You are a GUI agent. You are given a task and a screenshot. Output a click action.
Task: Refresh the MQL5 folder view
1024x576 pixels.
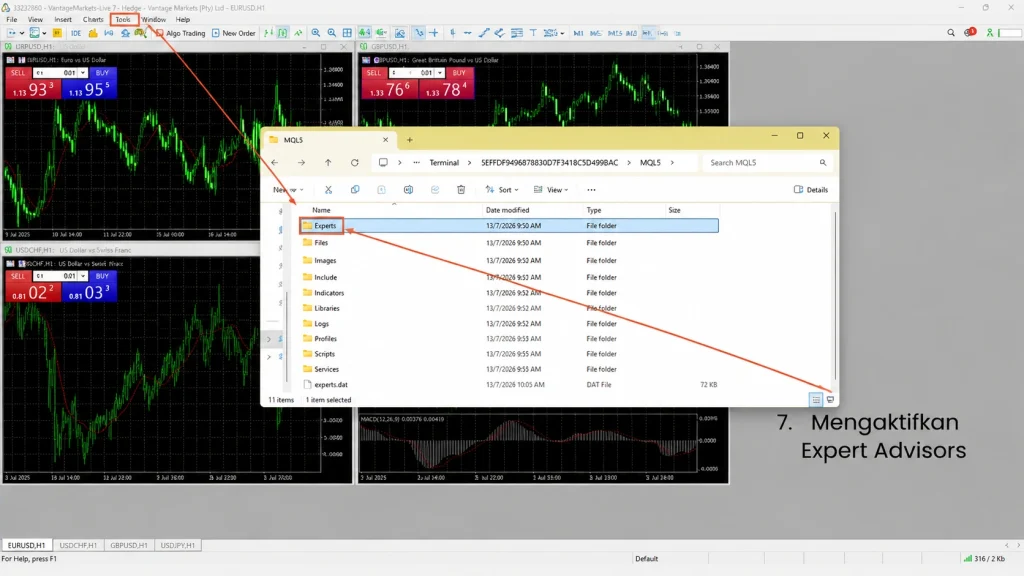(x=355, y=163)
